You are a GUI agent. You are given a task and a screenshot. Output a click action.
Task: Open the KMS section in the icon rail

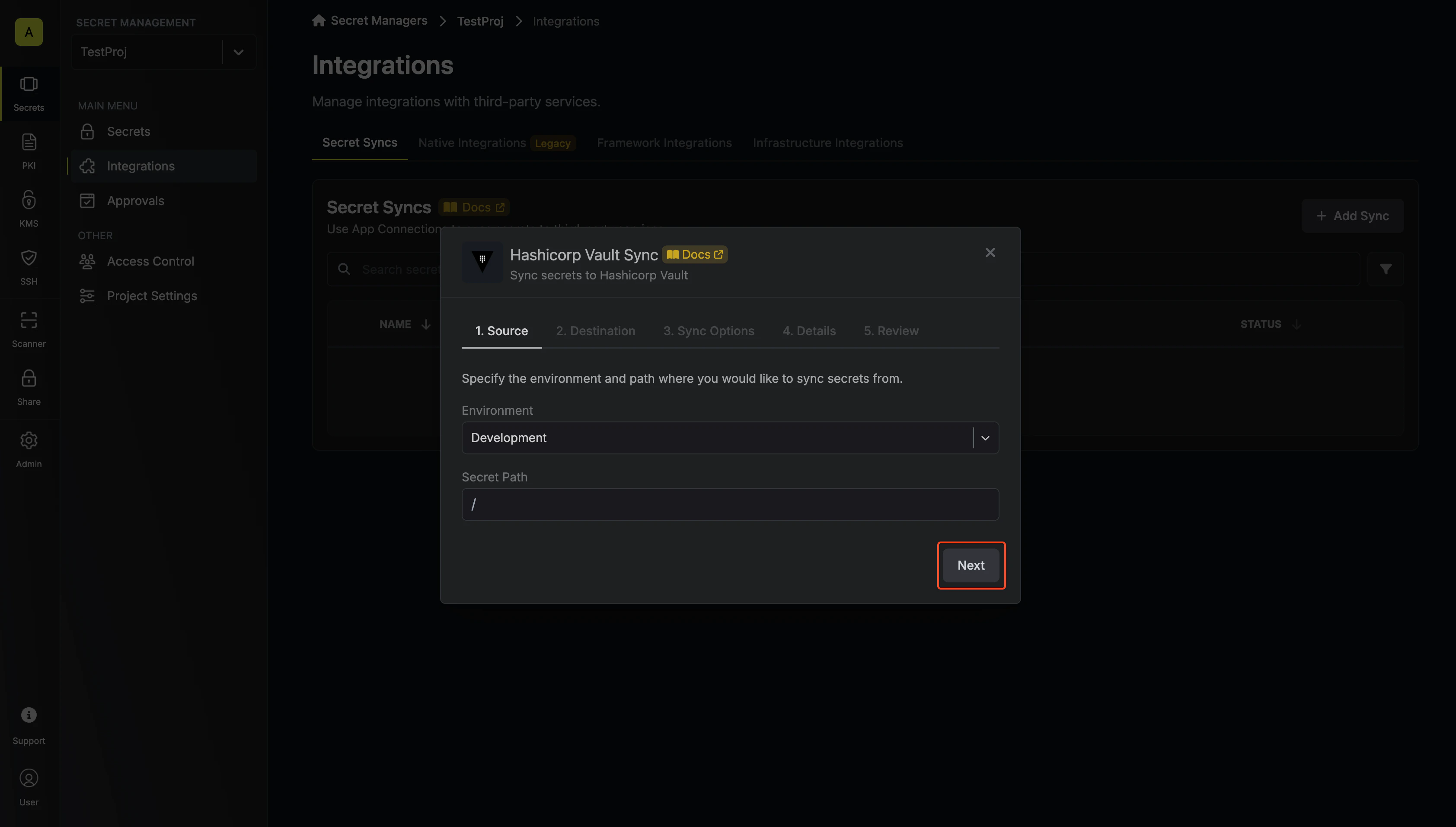(x=29, y=209)
